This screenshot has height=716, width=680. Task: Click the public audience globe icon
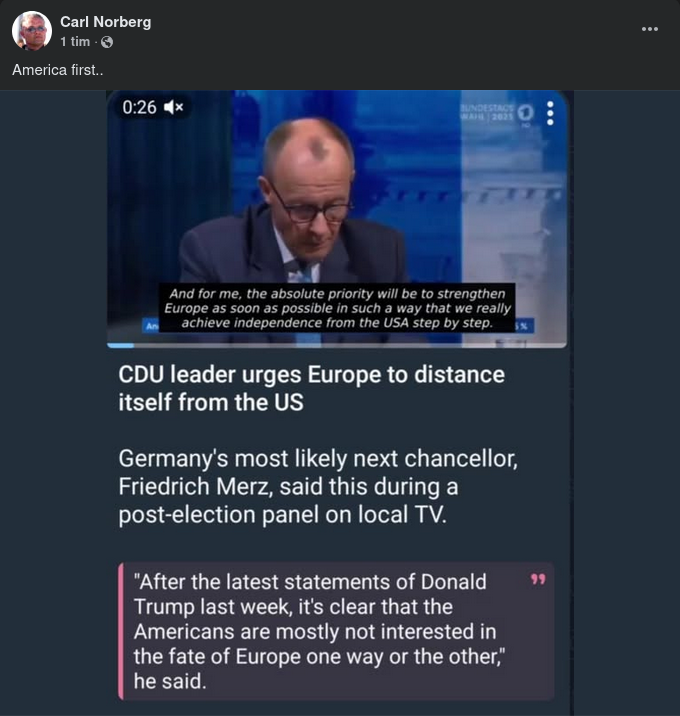107,42
